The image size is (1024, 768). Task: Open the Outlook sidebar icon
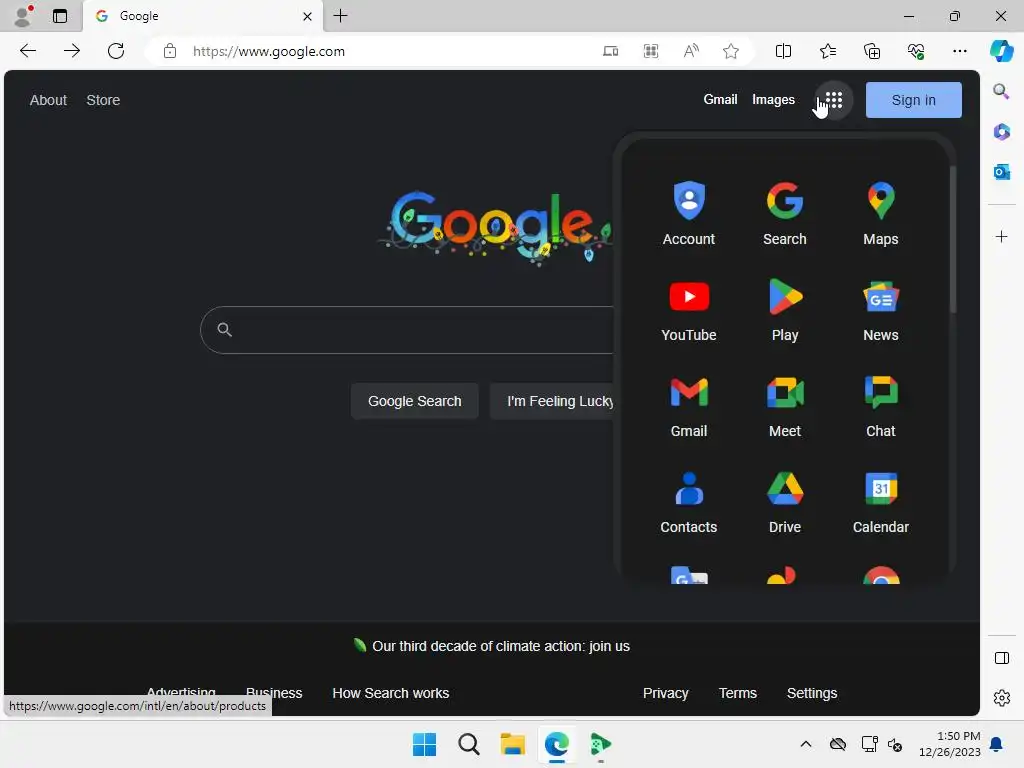point(1001,172)
